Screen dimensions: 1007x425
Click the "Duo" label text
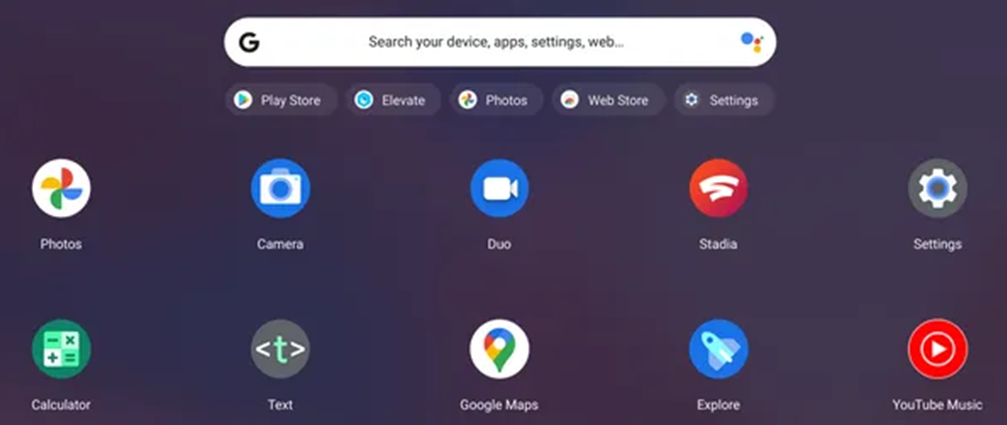(499, 244)
